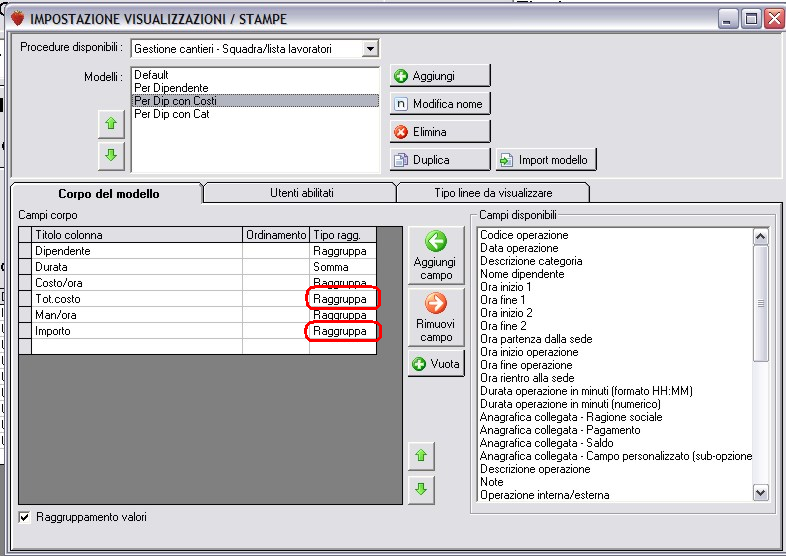Click Modifica nome button
The height and width of the screenshot is (556, 786).
pos(440,104)
